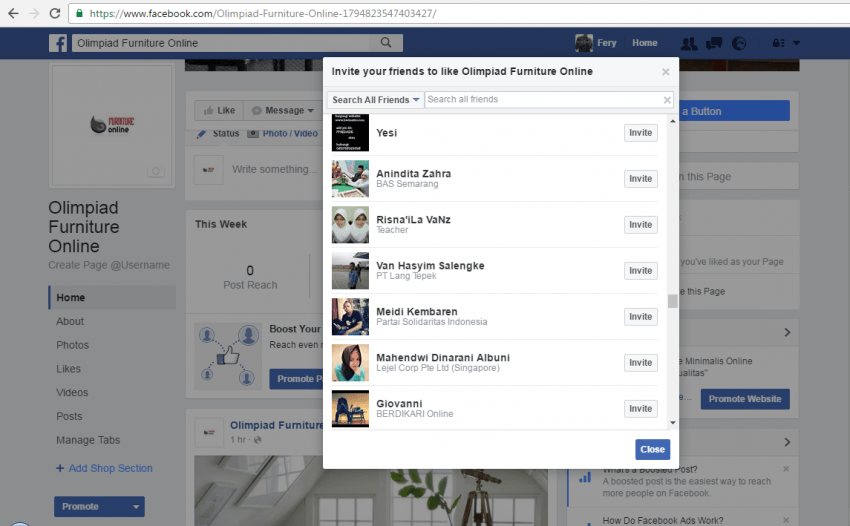The width and height of the screenshot is (850, 526).
Task: Click the page profile picture camera icon
Action: [156, 171]
